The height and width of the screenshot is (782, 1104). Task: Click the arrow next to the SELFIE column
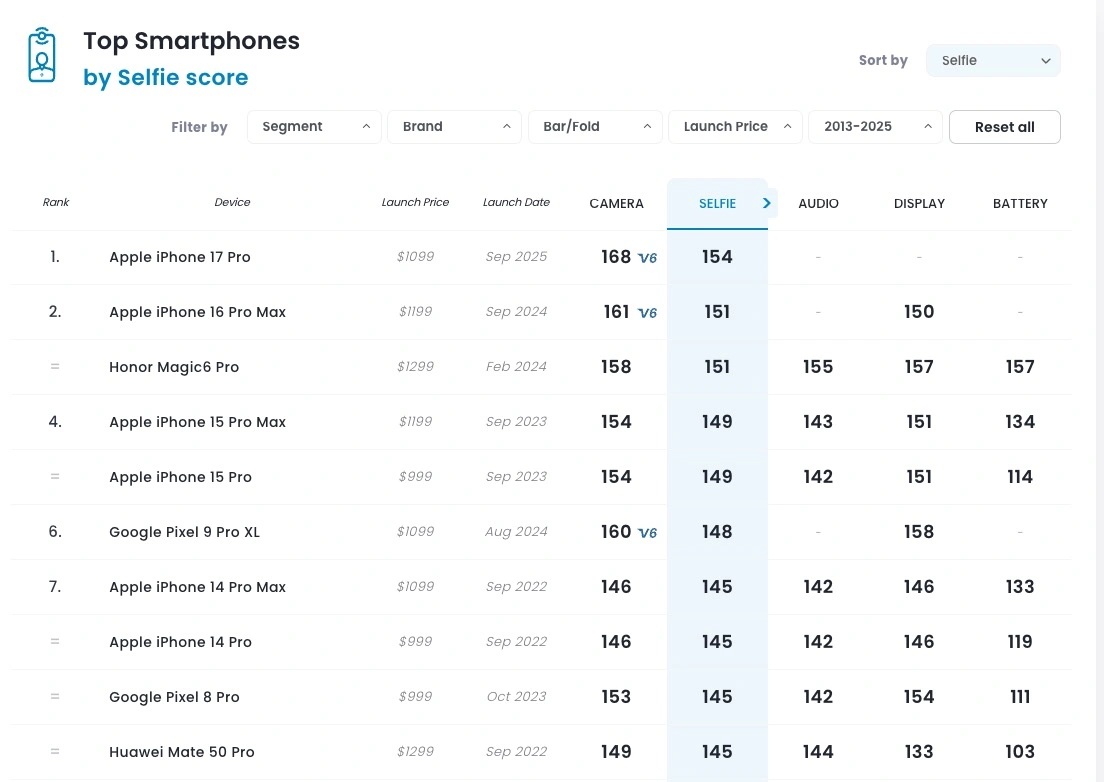coord(767,203)
